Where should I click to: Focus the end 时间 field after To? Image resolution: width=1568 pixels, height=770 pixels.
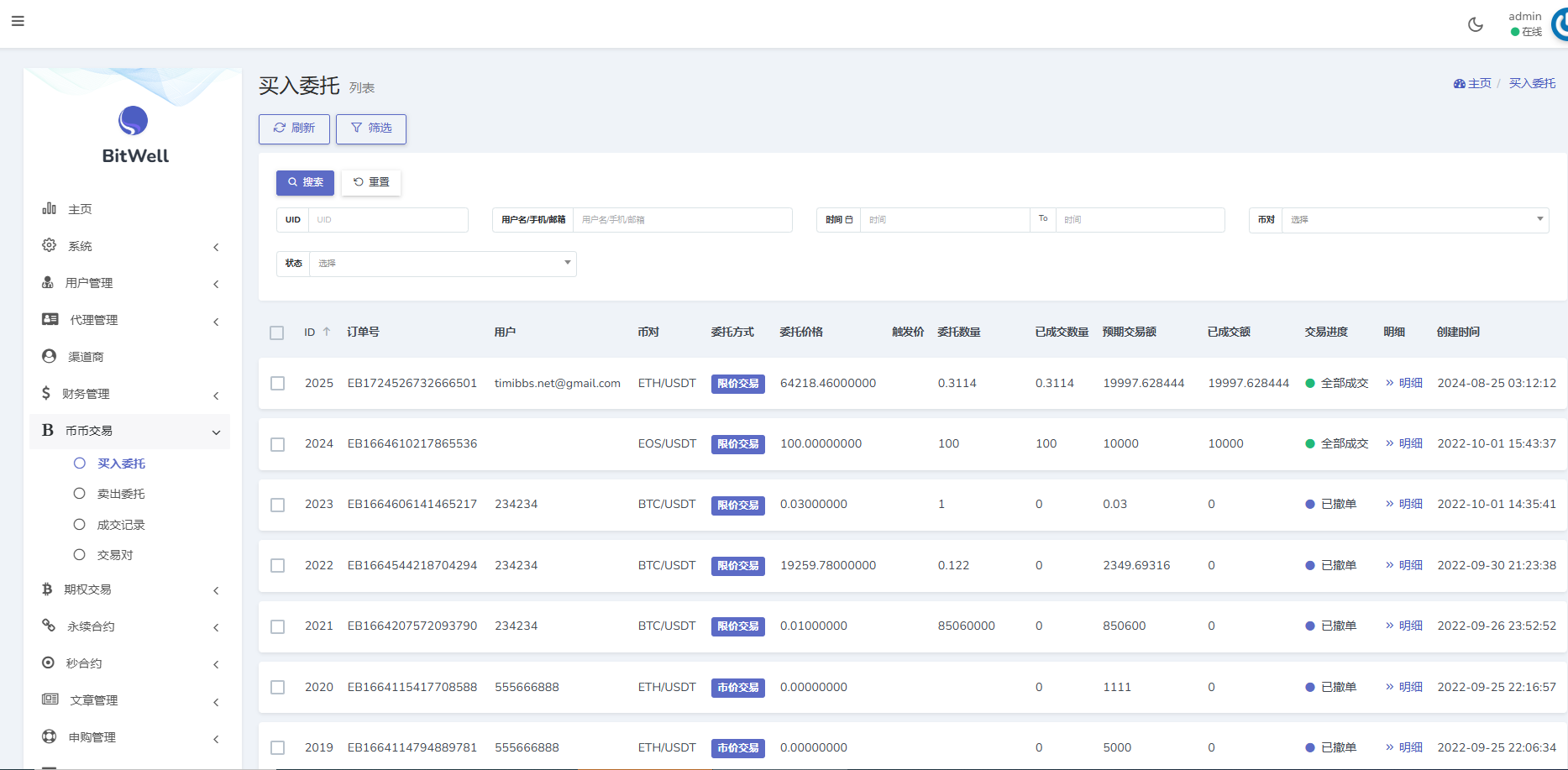[x=1141, y=220]
